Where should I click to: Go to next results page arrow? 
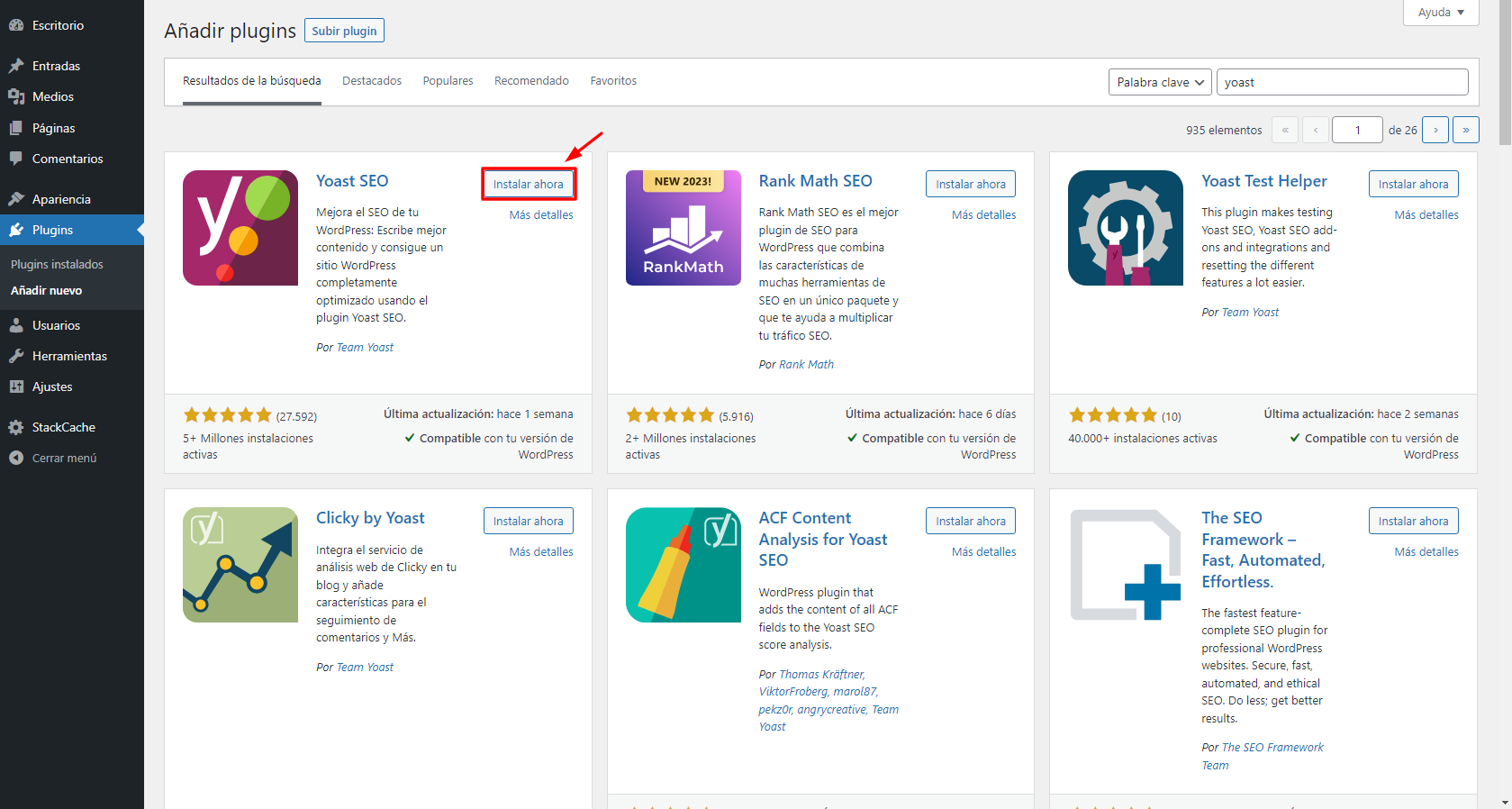[x=1435, y=130]
